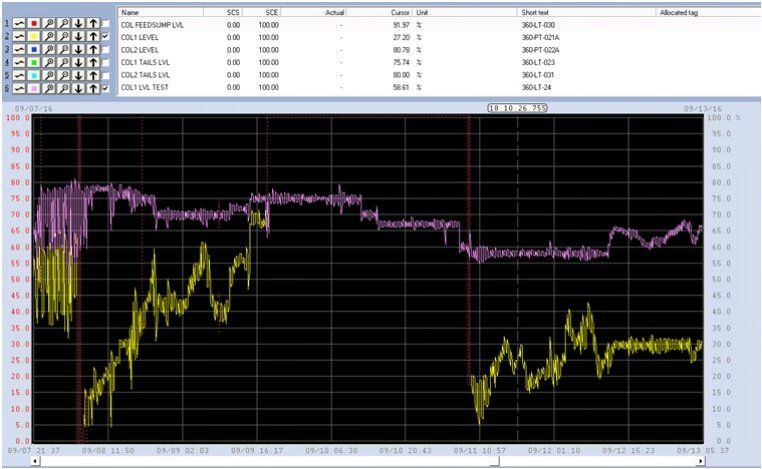Click the short text 360-PT-022A
The image size is (762, 469).
pos(540,50)
